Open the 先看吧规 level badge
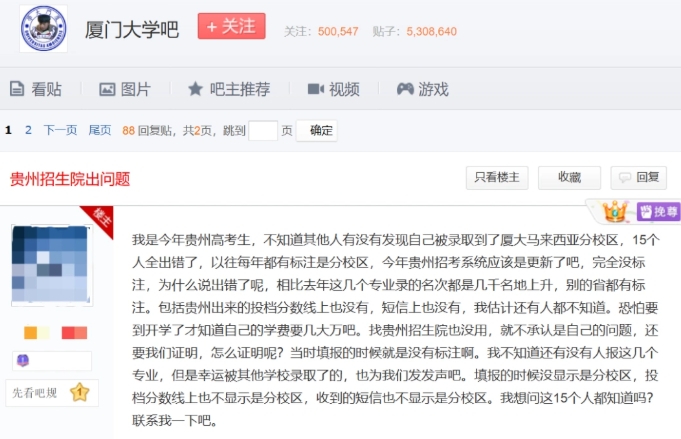 (x=52, y=393)
